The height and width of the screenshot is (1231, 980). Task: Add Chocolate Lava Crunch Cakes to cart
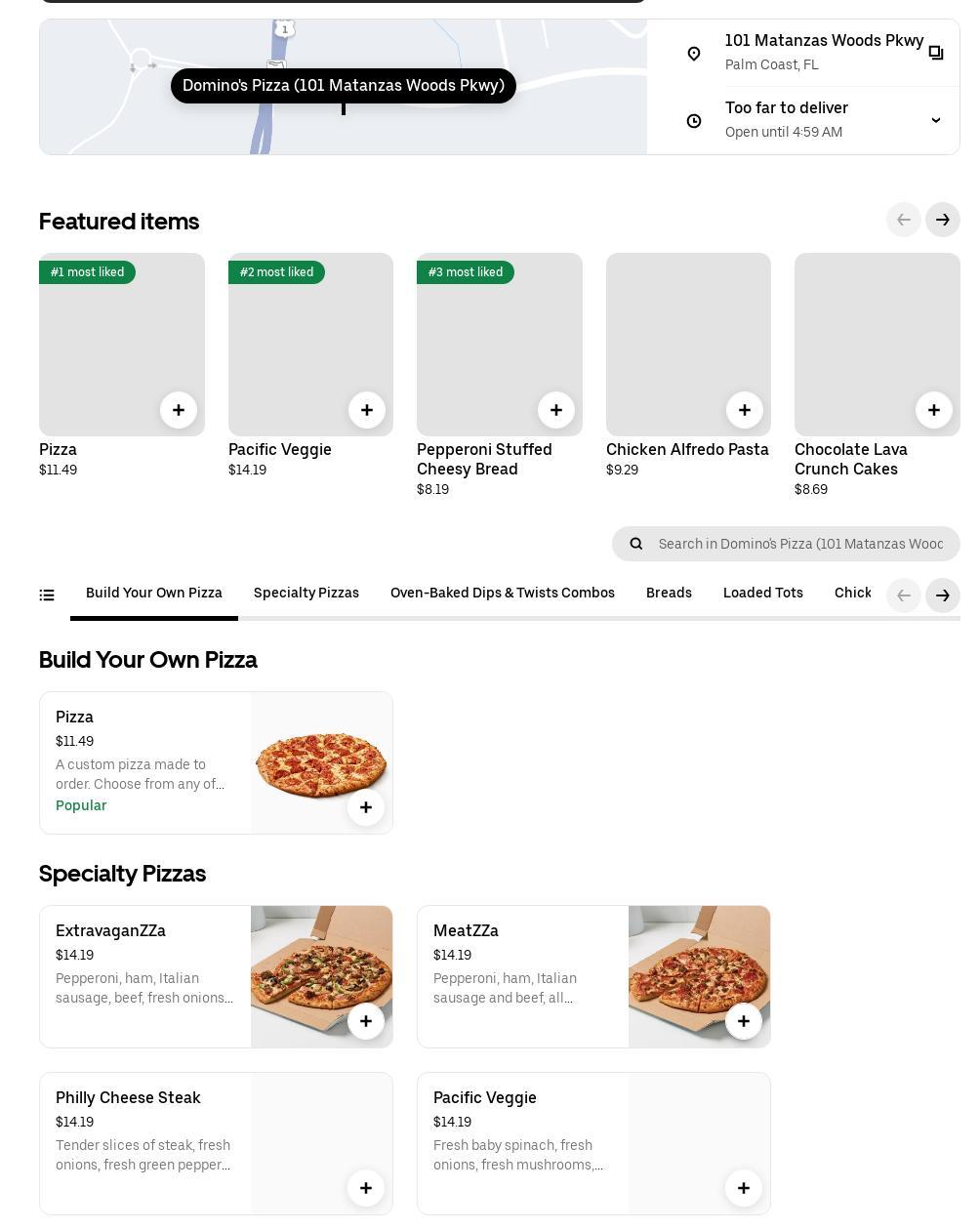coord(933,410)
